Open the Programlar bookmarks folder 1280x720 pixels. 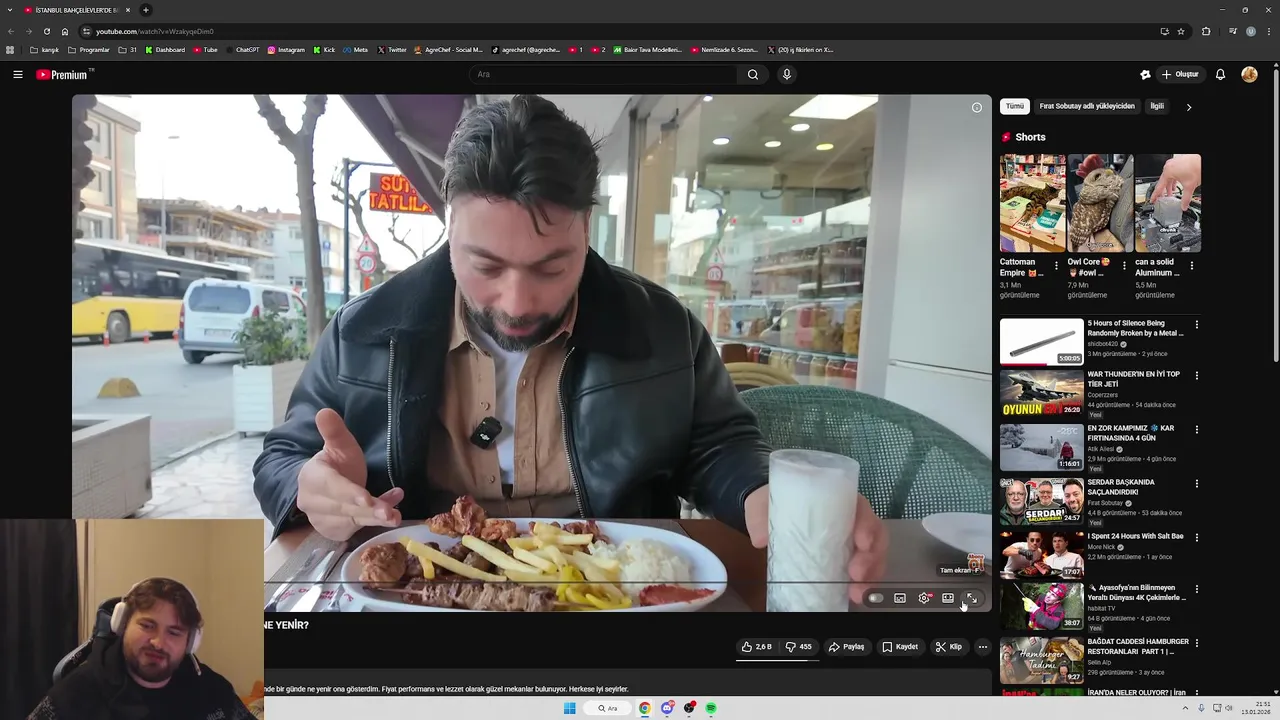coord(89,50)
